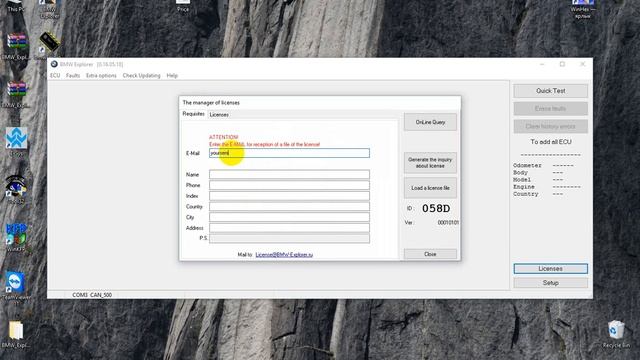Viewport: 640px width, 360px height.
Task: Focus the Country input field
Action: (289, 207)
